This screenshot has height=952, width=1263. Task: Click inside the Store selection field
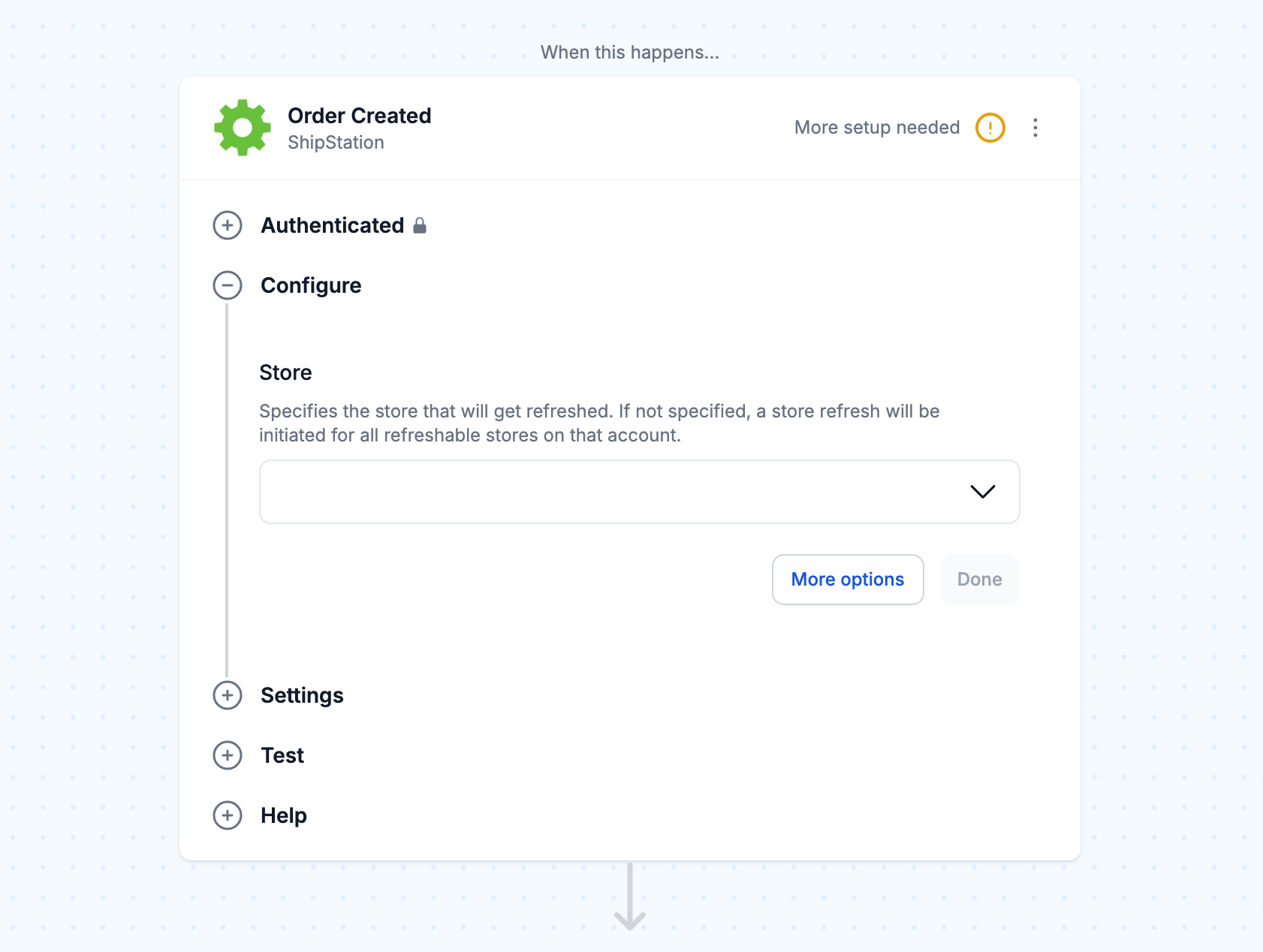(x=639, y=492)
